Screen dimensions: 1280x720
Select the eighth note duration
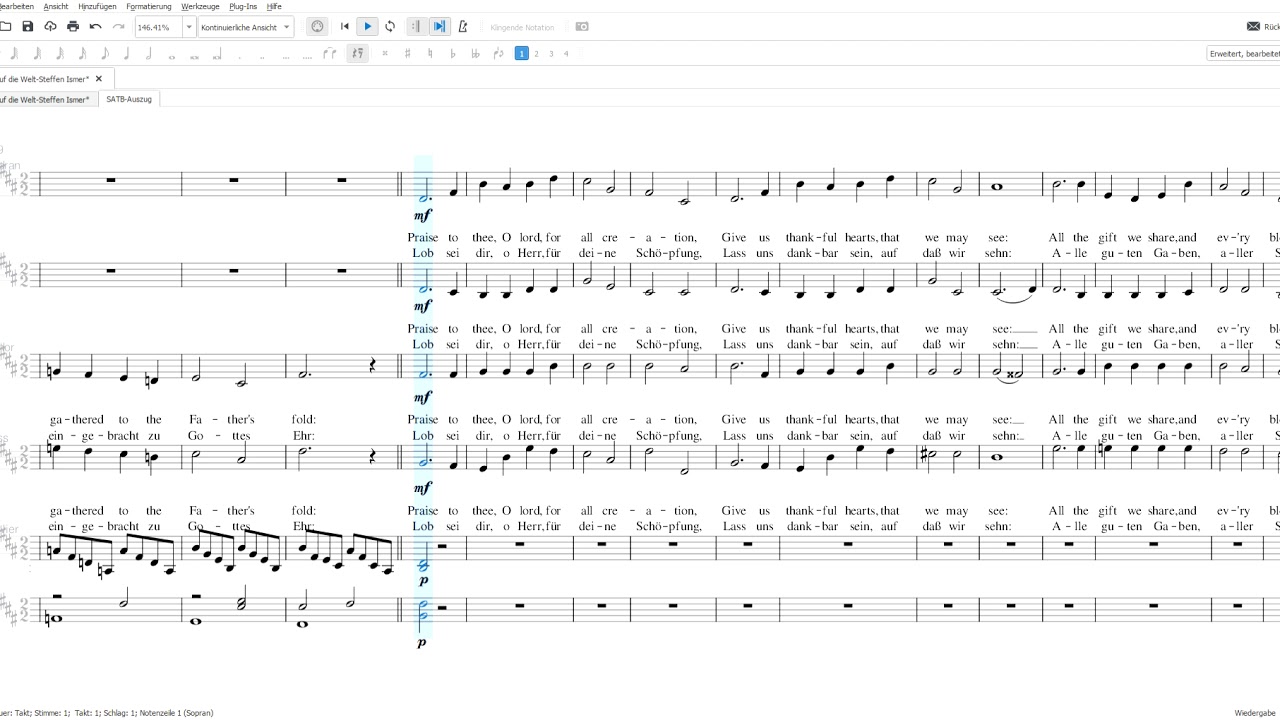104,54
